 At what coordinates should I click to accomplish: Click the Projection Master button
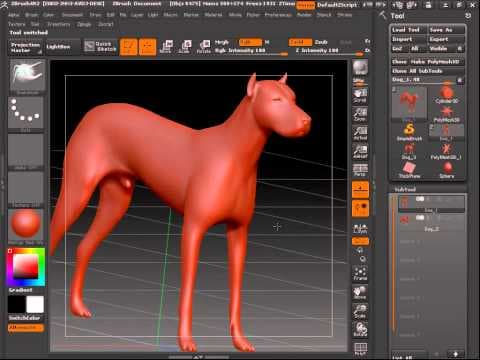[25, 47]
